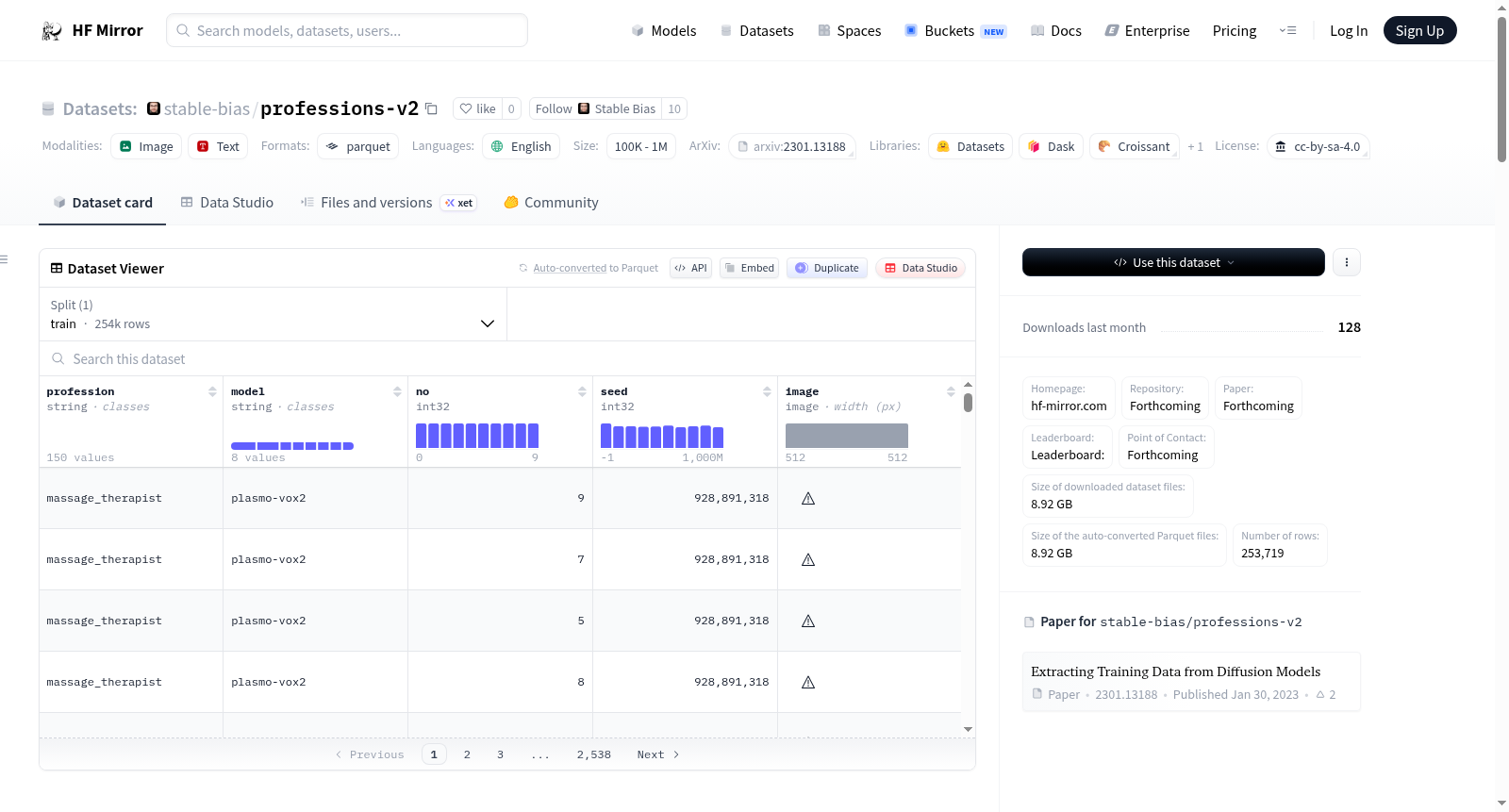Open the Docs navigation item
Screen dimensions: 1509x812
1056,31
